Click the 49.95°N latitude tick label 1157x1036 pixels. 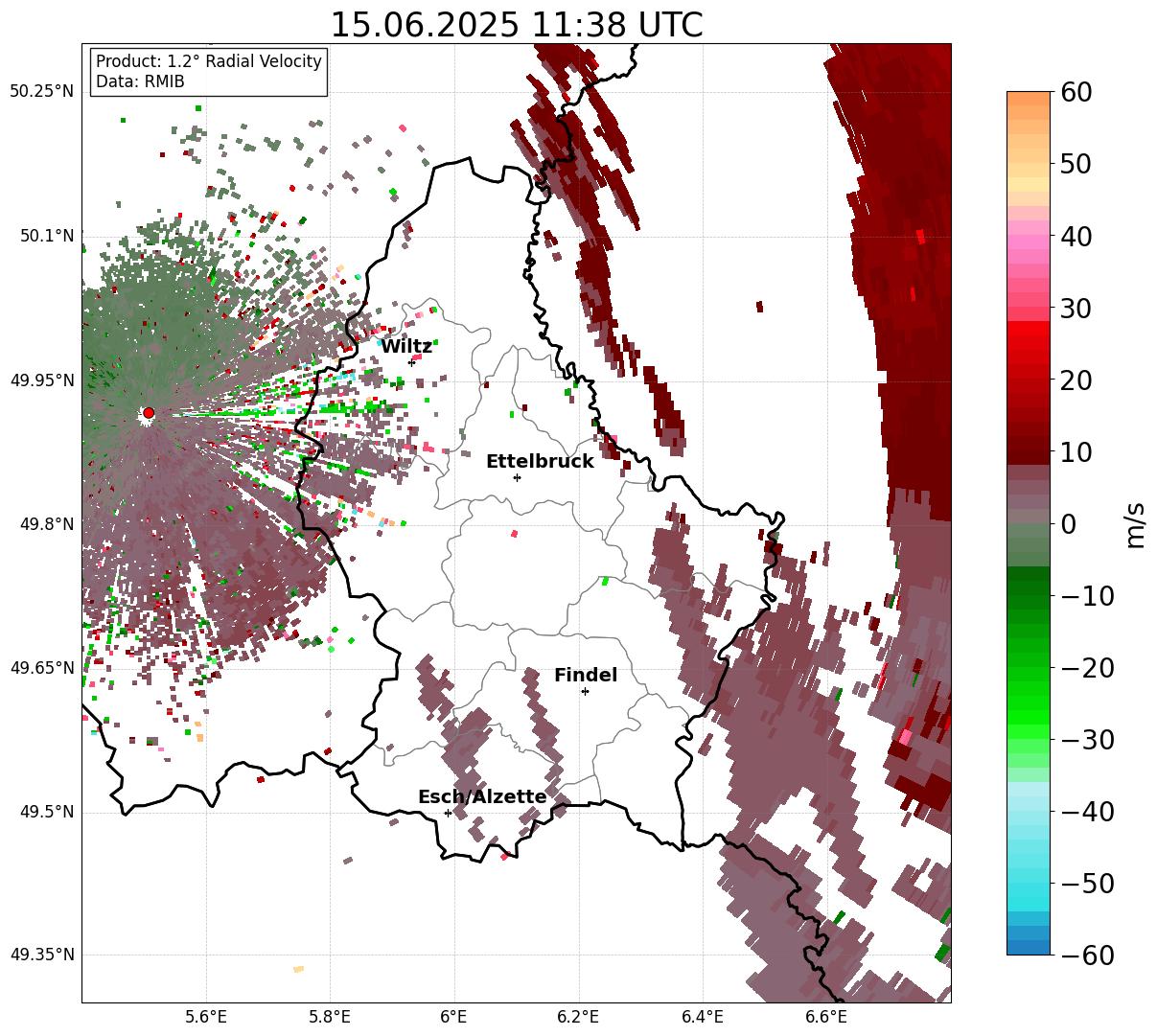coord(41,380)
